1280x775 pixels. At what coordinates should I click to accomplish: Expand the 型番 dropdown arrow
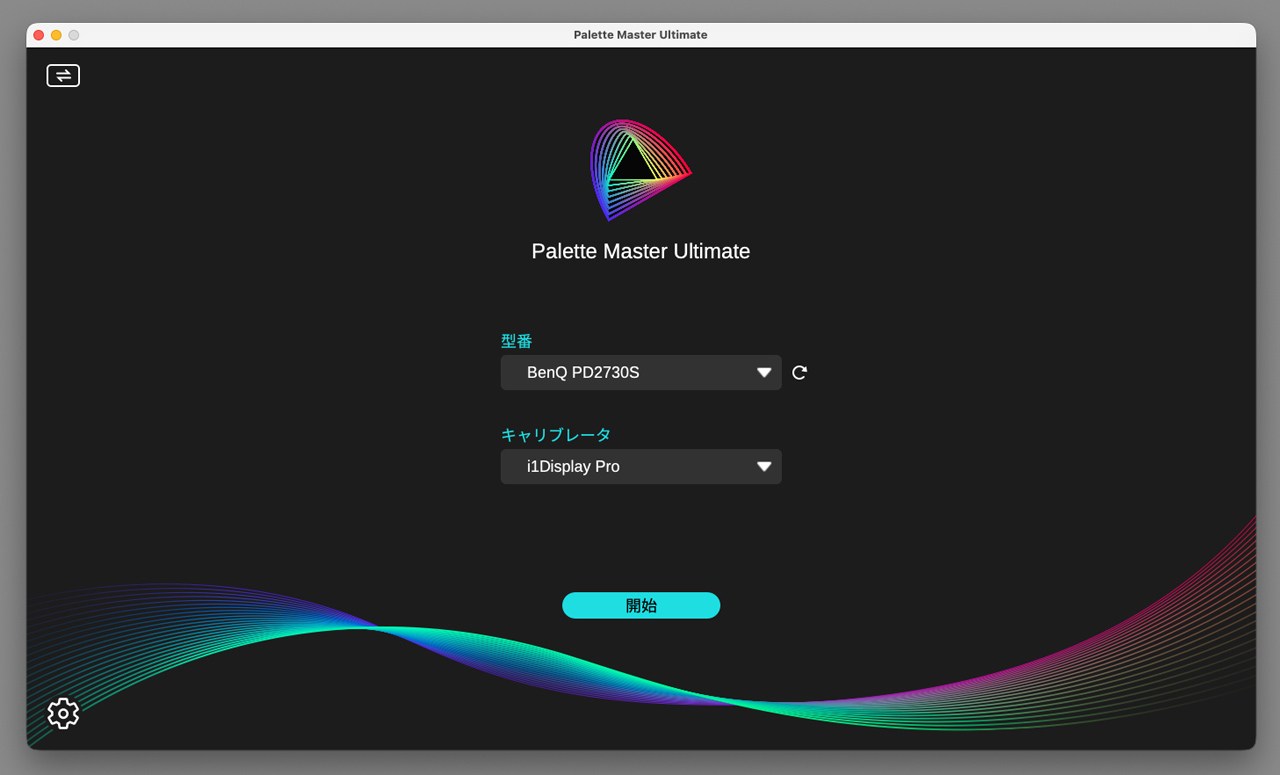click(764, 373)
